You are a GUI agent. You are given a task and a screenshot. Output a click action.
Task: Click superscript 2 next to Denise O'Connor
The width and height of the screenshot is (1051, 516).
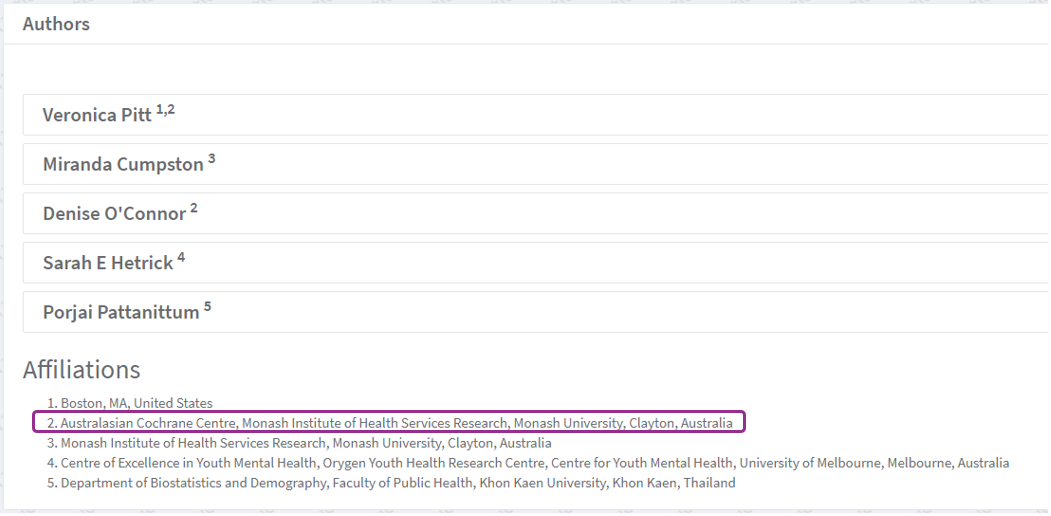pos(194,208)
